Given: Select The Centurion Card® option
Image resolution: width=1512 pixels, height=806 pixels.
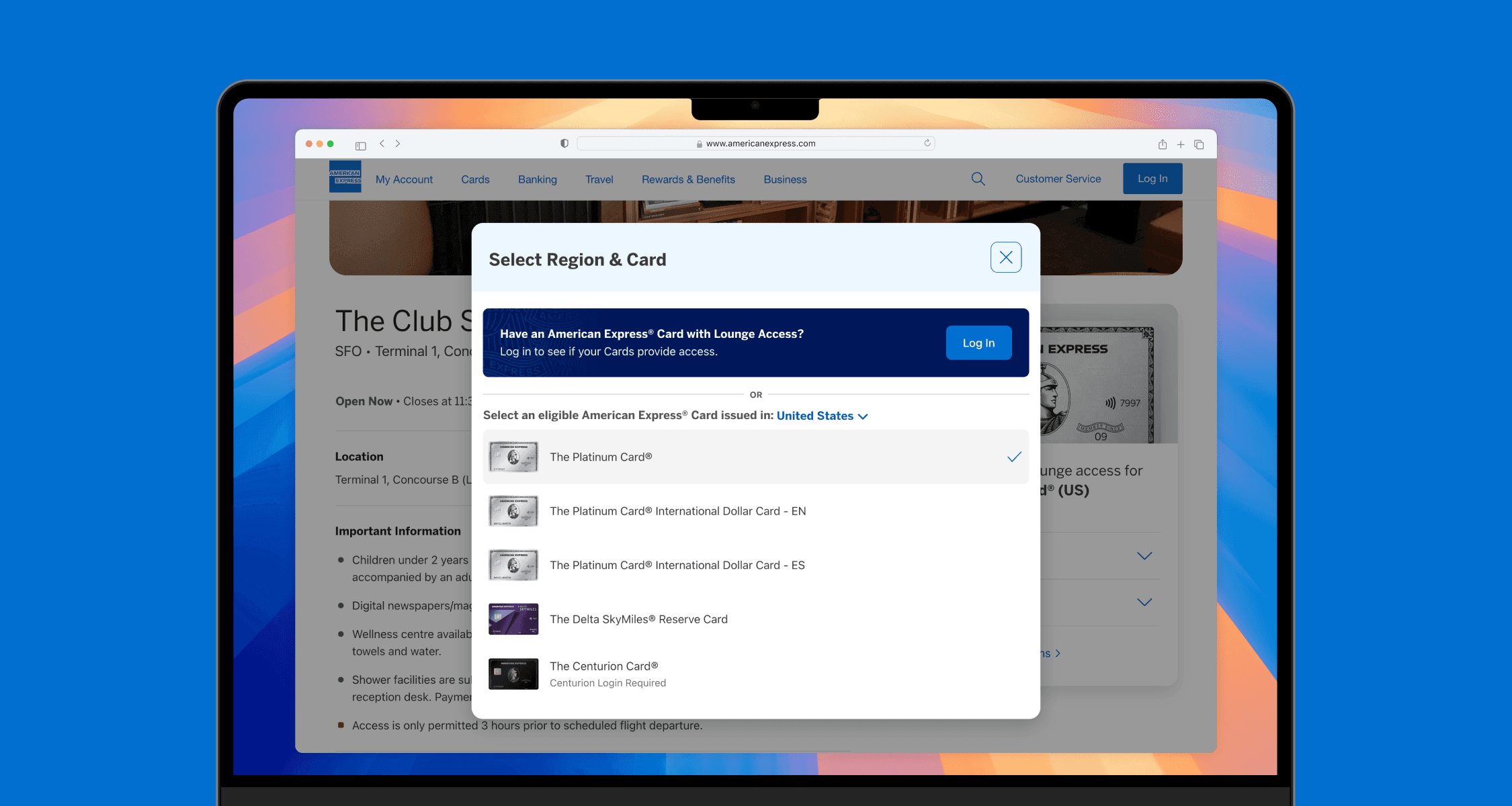Looking at the screenshot, I should 756,674.
